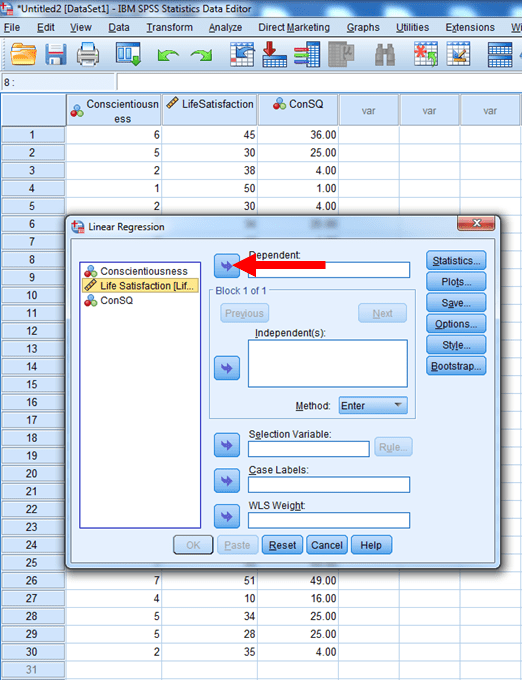522x680 pixels.
Task: Open the Direct Marketing menu
Action: pyautogui.click(x=294, y=27)
